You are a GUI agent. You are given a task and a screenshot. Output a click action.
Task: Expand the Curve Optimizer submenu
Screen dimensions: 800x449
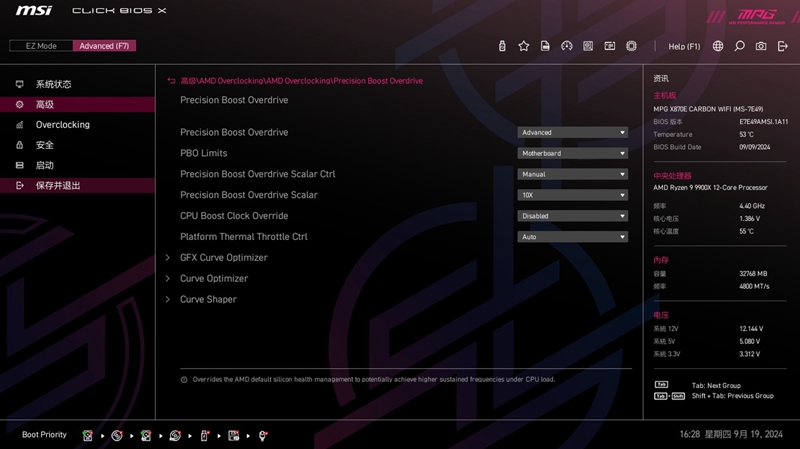[213, 279]
